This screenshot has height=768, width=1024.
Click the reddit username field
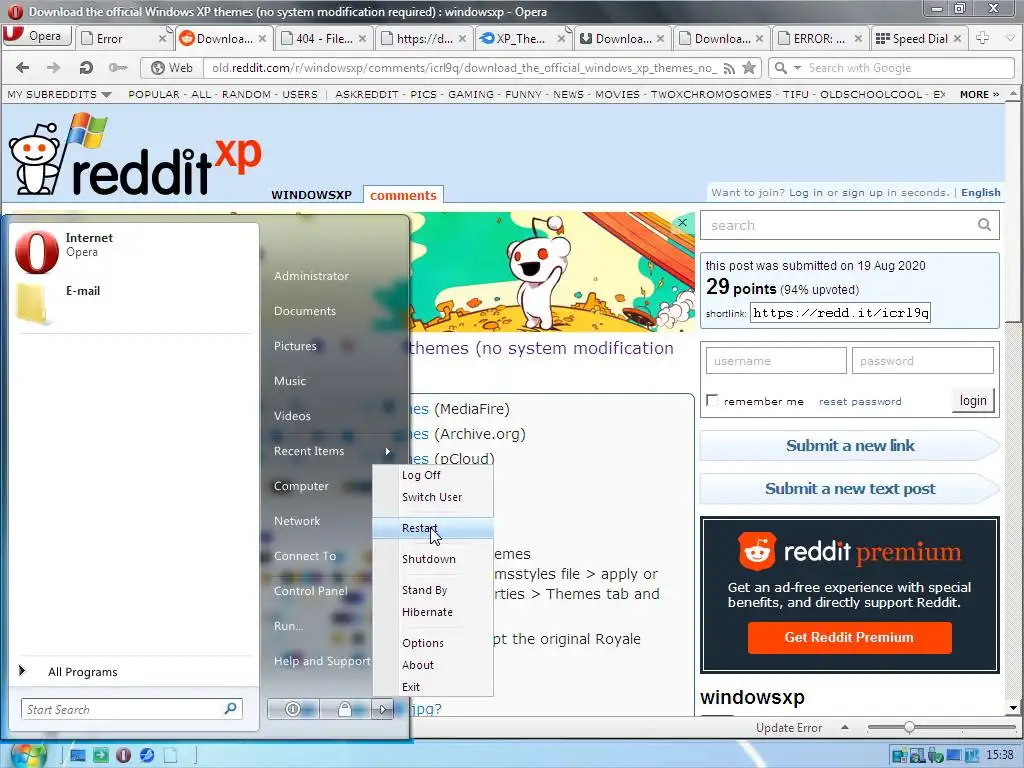(x=776, y=360)
